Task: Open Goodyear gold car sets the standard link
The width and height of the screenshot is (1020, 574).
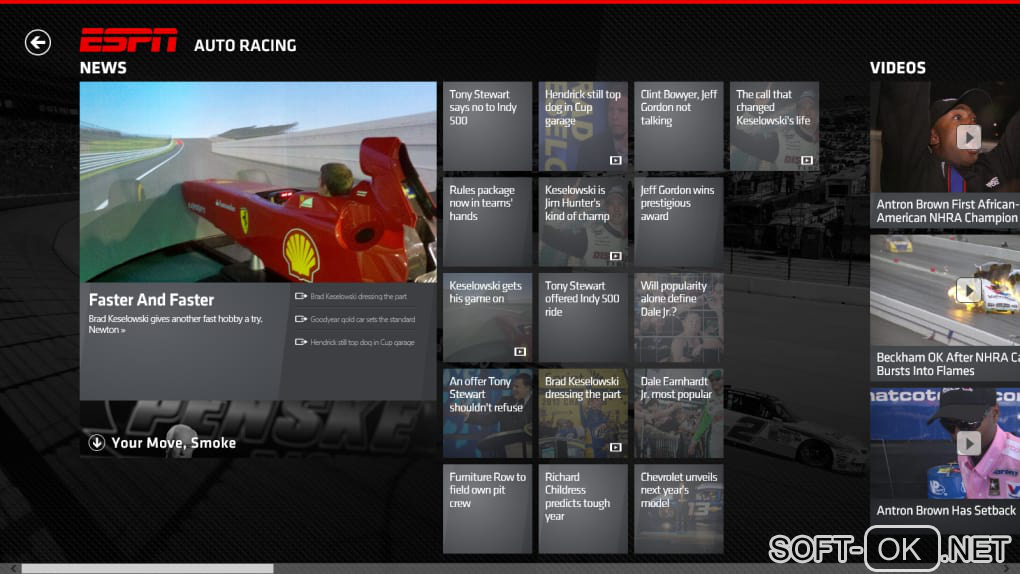Action: click(x=361, y=320)
